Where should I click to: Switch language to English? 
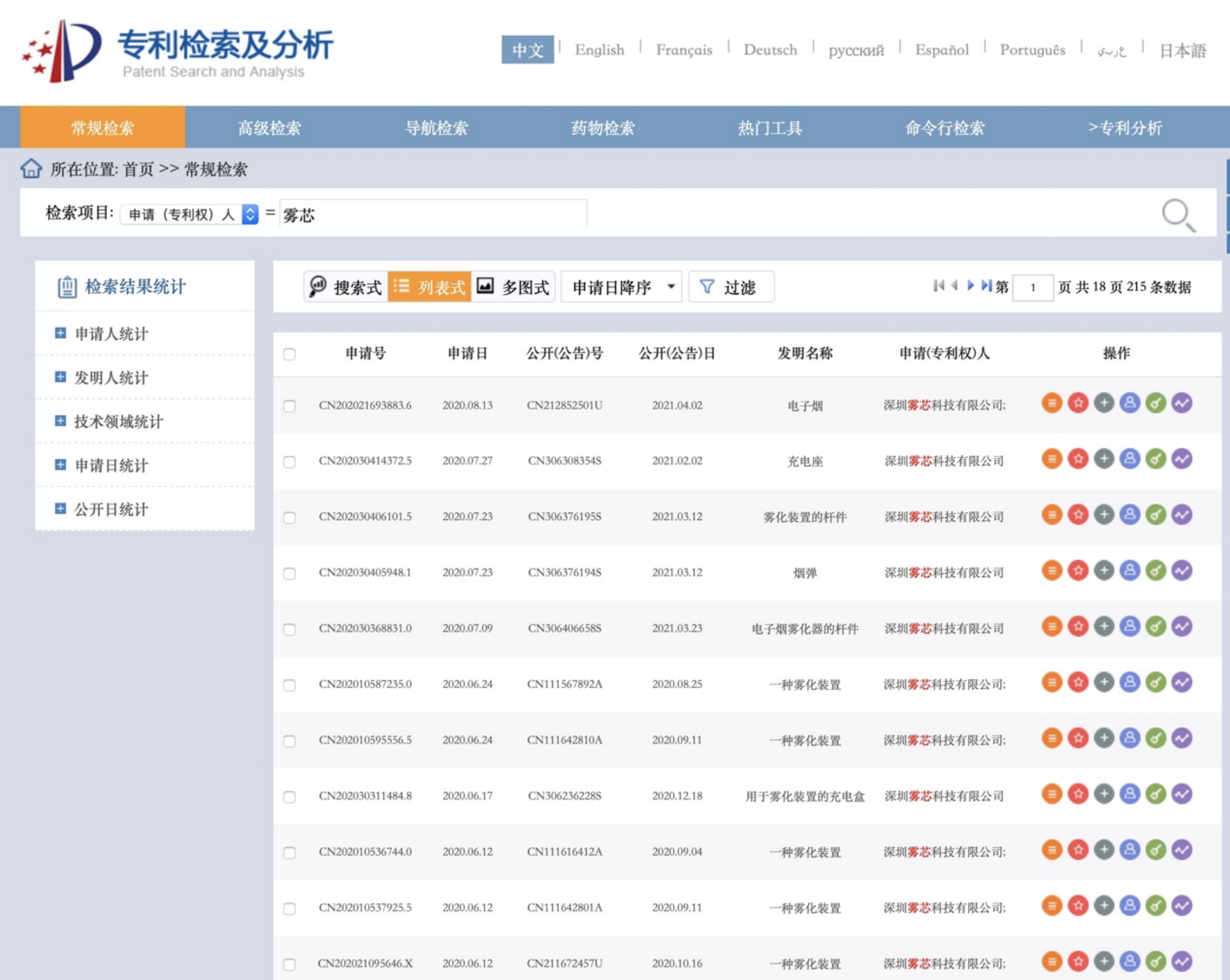tap(599, 50)
